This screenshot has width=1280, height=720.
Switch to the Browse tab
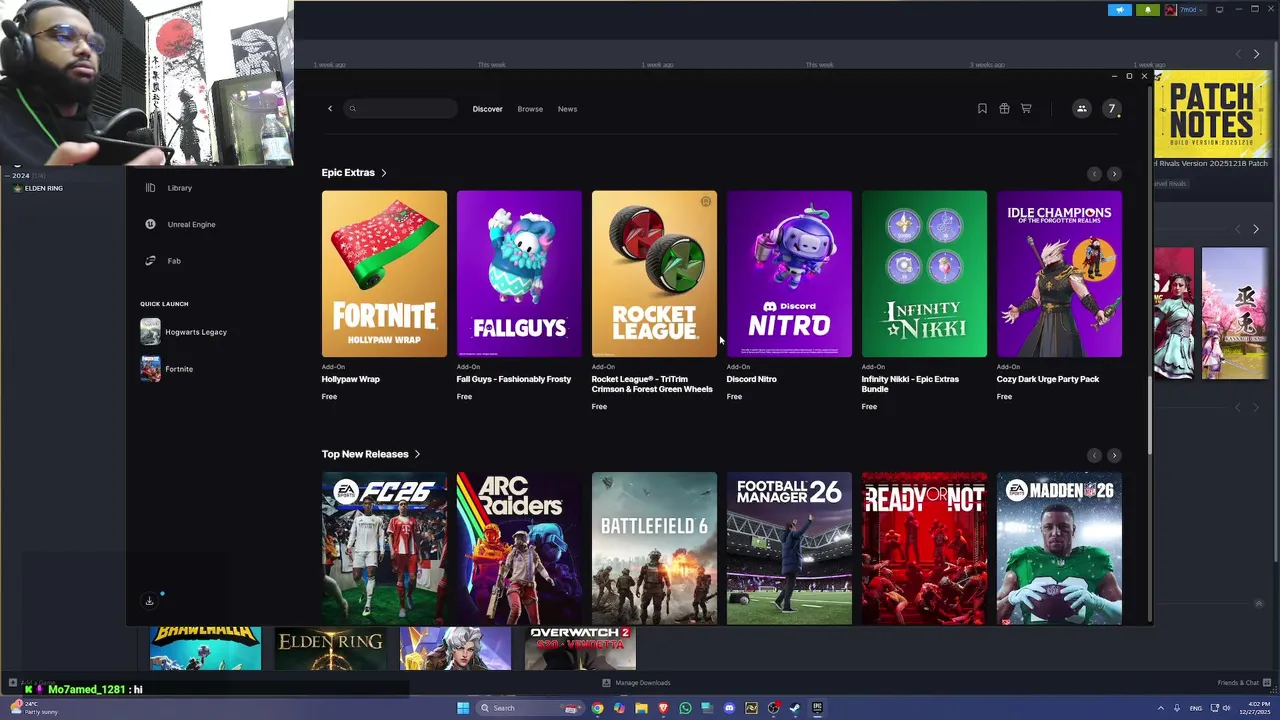530,109
